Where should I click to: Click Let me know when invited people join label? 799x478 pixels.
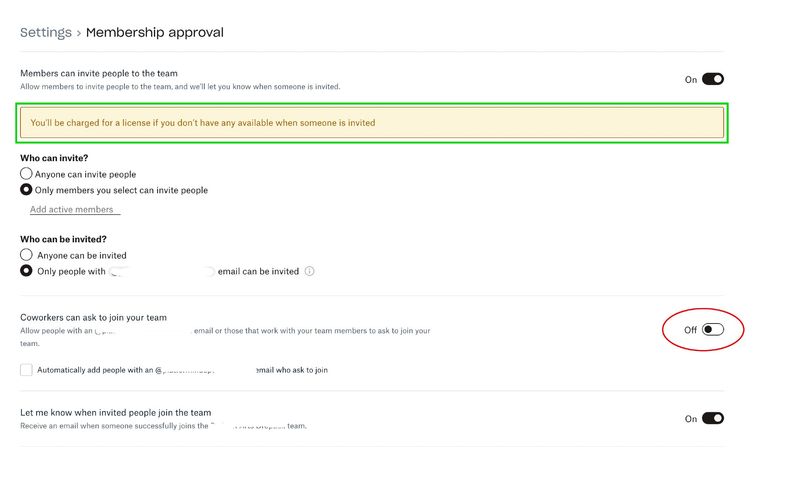pos(115,412)
